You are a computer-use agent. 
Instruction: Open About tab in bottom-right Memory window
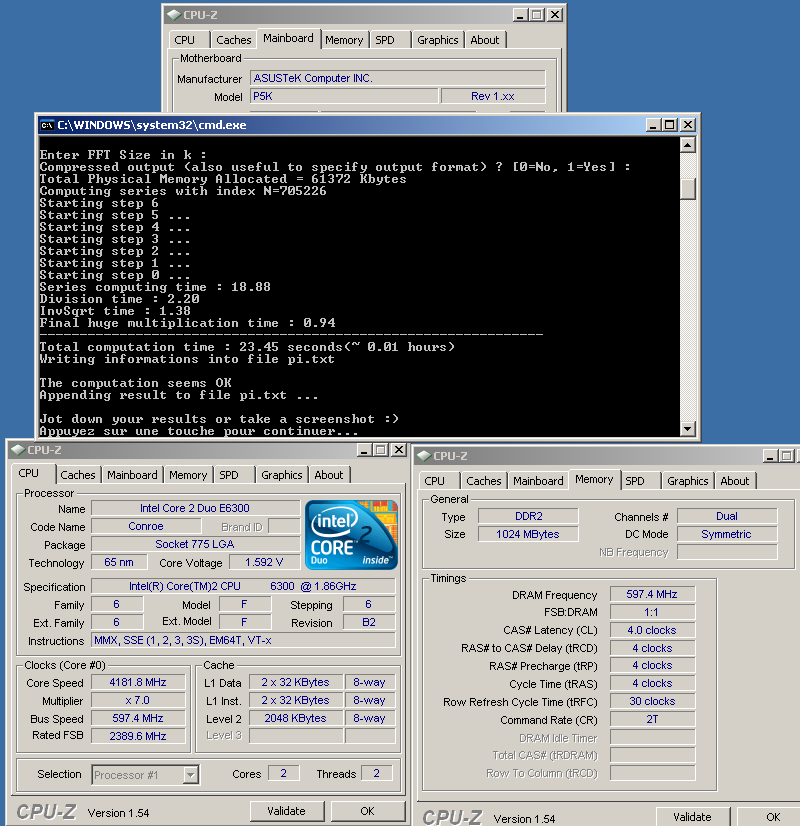coord(735,481)
